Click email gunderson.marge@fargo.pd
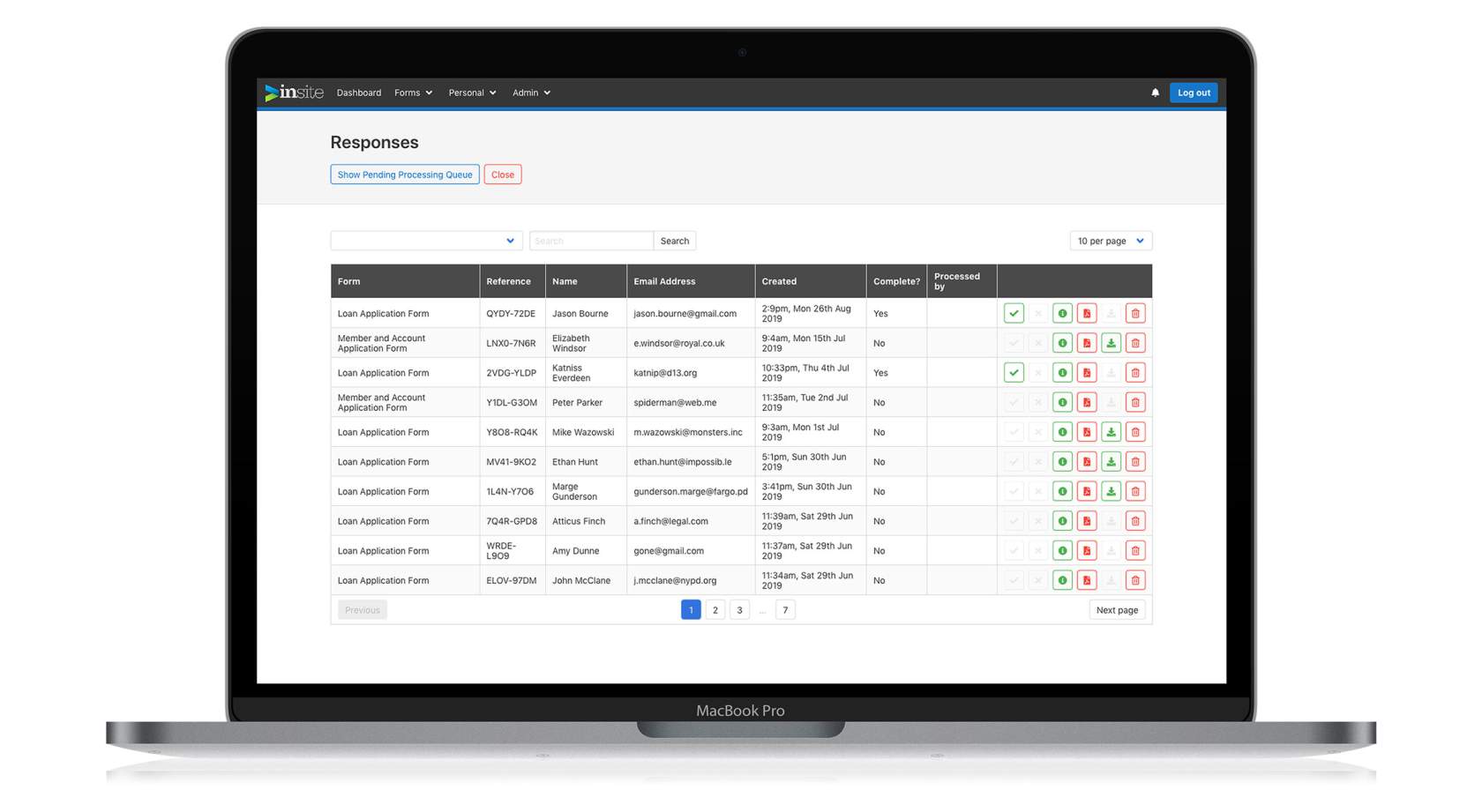1482x812 pixels. (x=691, y=491)
